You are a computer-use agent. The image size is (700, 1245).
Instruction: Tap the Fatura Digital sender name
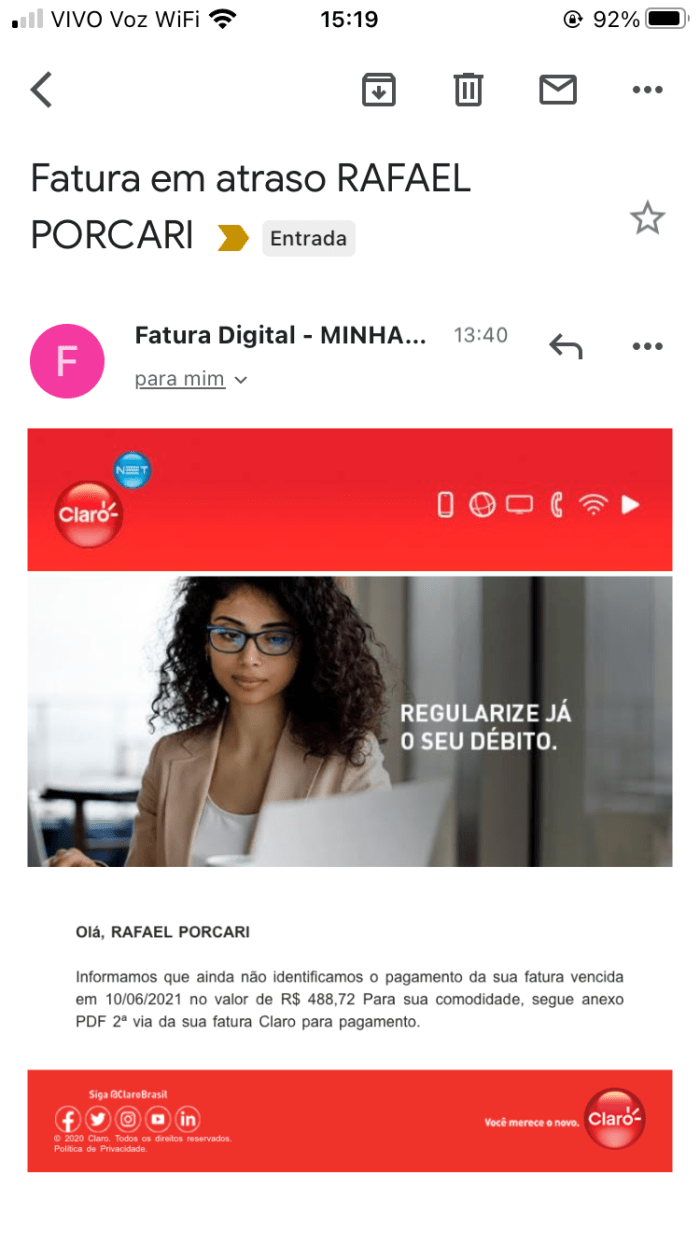(x=281, y=336)
